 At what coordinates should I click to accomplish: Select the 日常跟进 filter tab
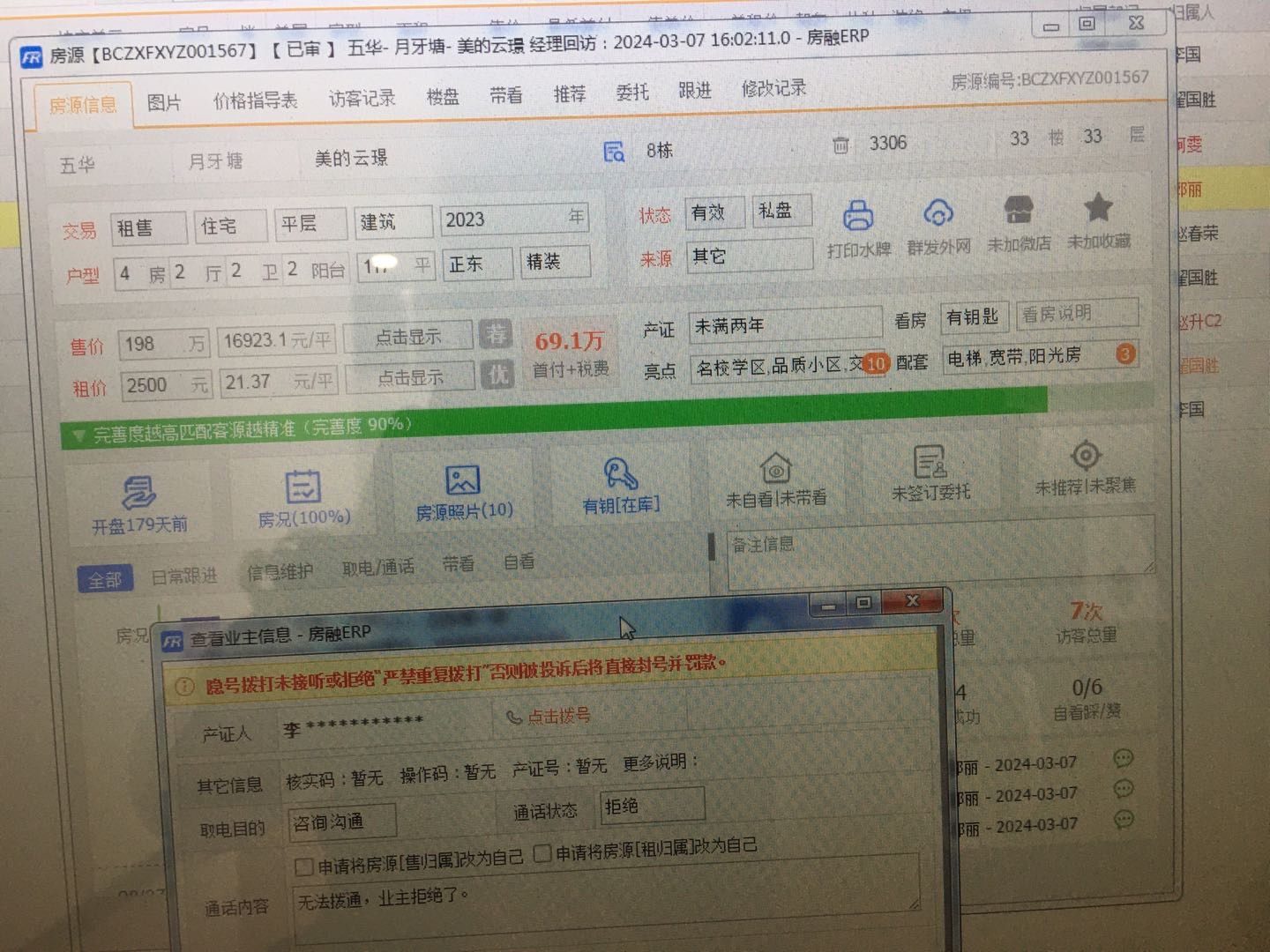point(183,576)
